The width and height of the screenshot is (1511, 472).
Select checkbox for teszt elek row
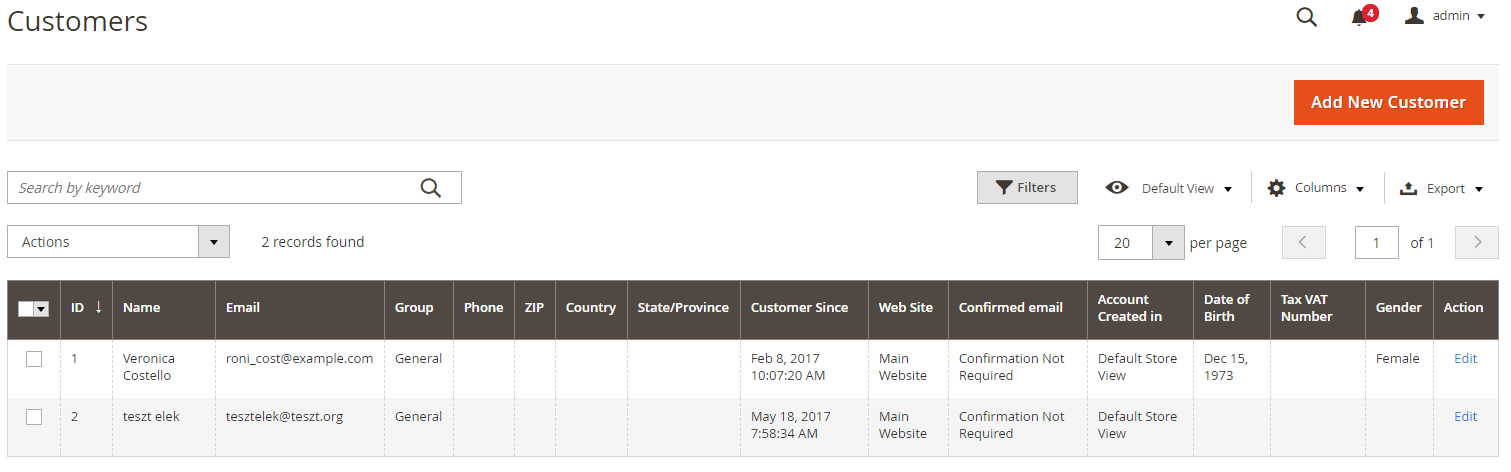pos(34,417)
